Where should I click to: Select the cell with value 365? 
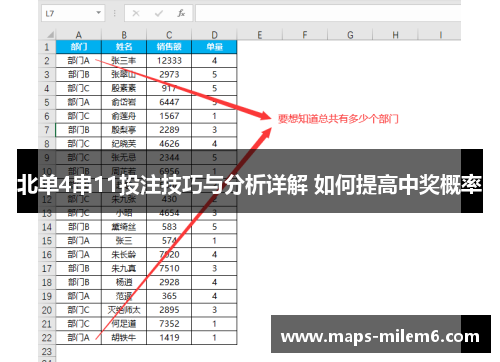pyautogui.click(x=169, y=296)
